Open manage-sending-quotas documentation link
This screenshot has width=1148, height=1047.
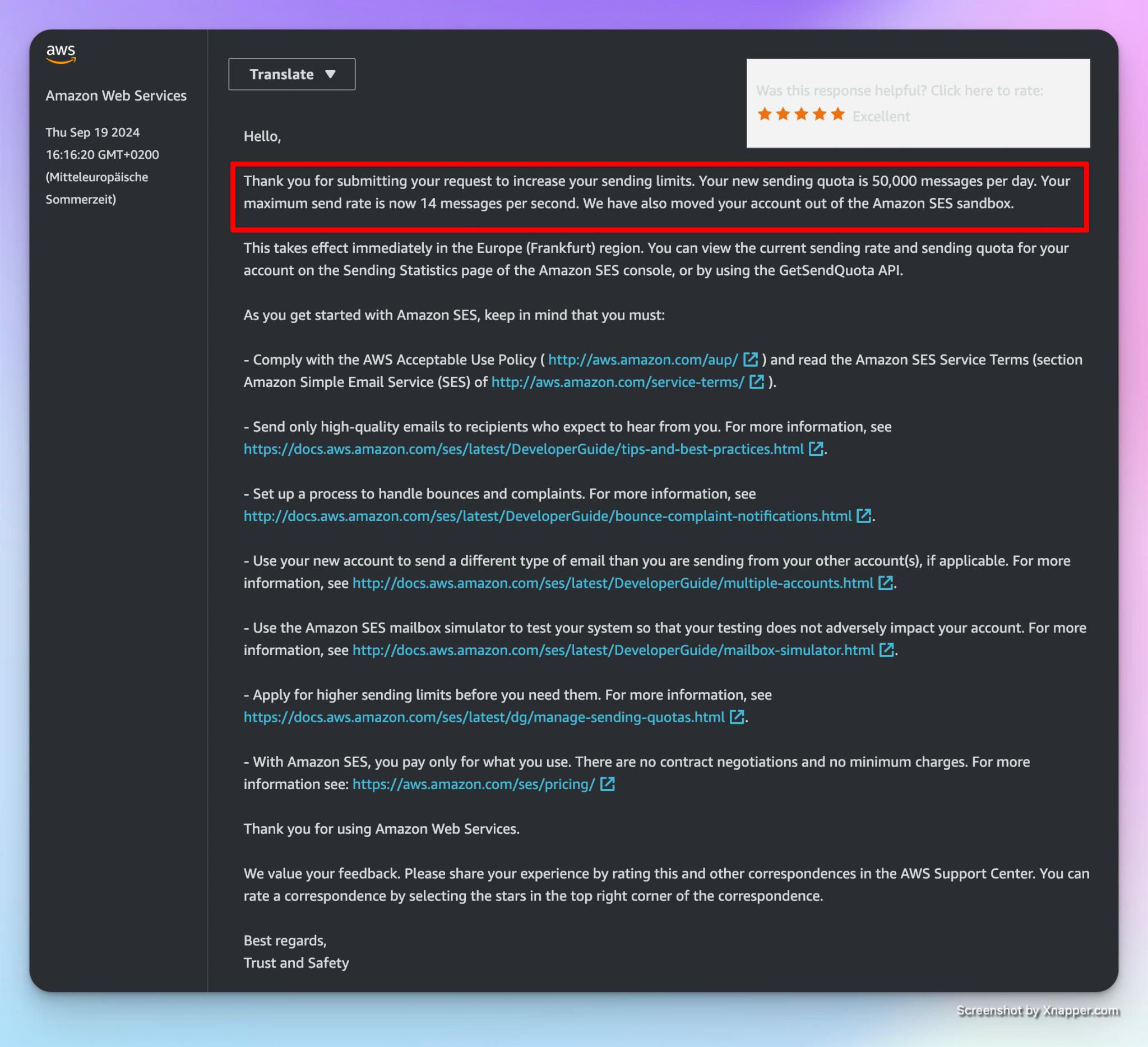(x=484, y=717)
